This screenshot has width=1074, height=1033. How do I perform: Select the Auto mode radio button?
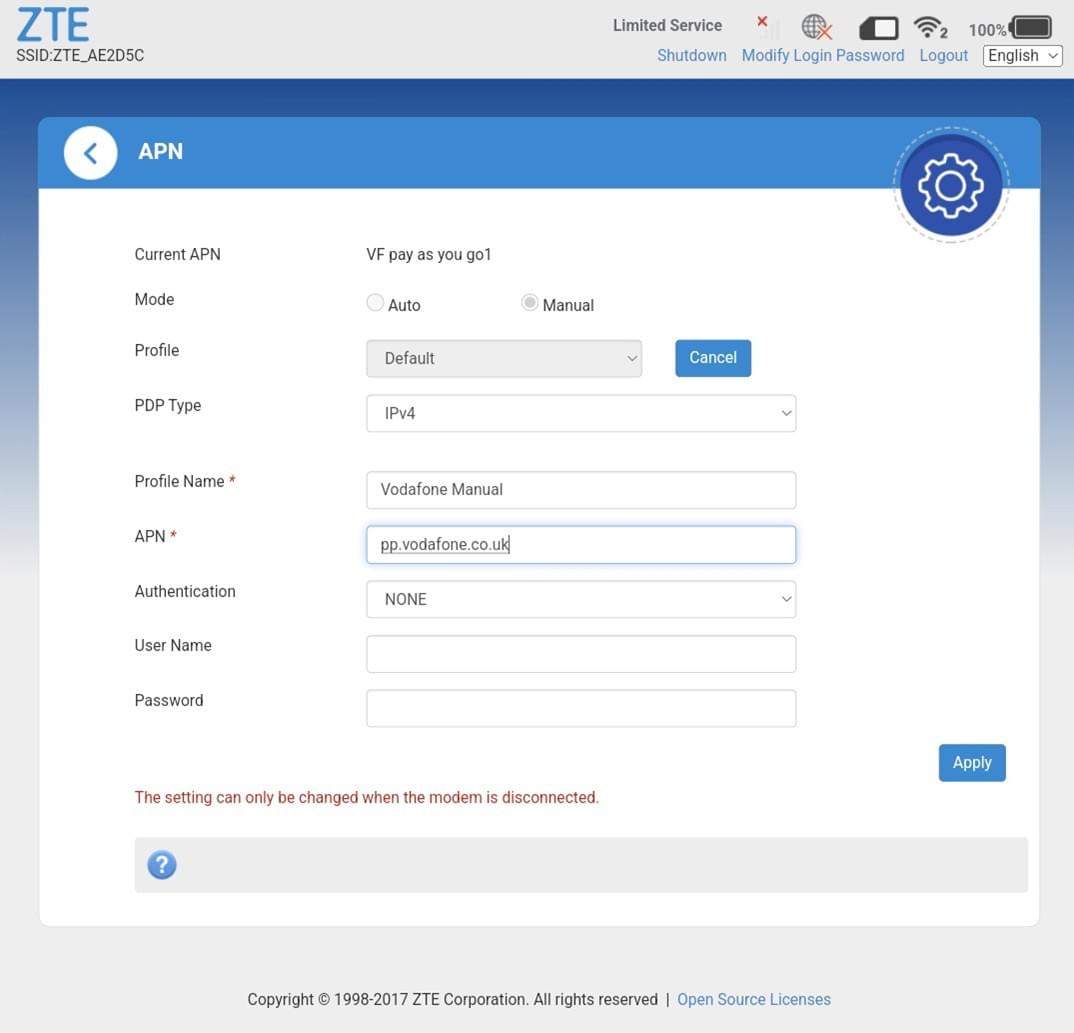point(375,302)
